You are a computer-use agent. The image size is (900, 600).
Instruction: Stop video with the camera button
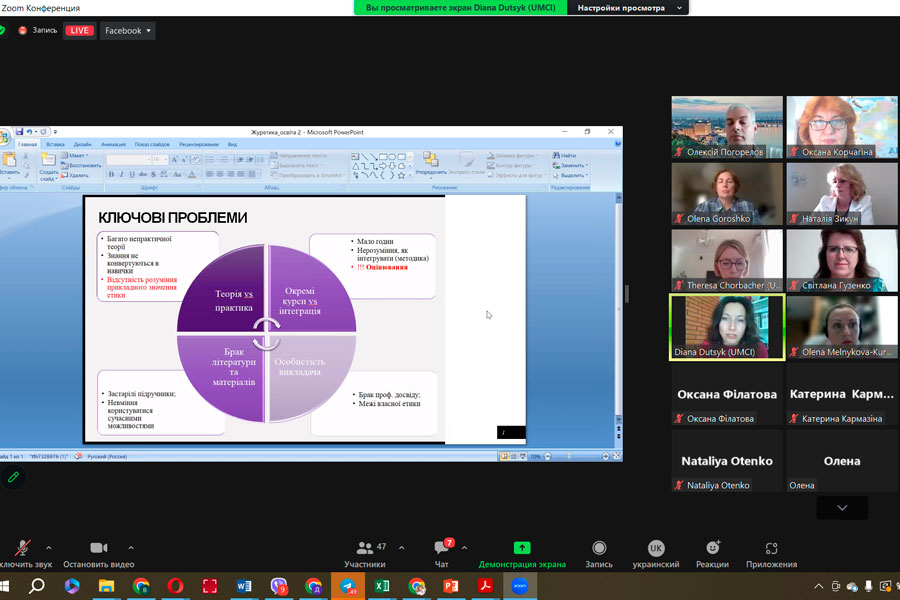pos(98,548)
